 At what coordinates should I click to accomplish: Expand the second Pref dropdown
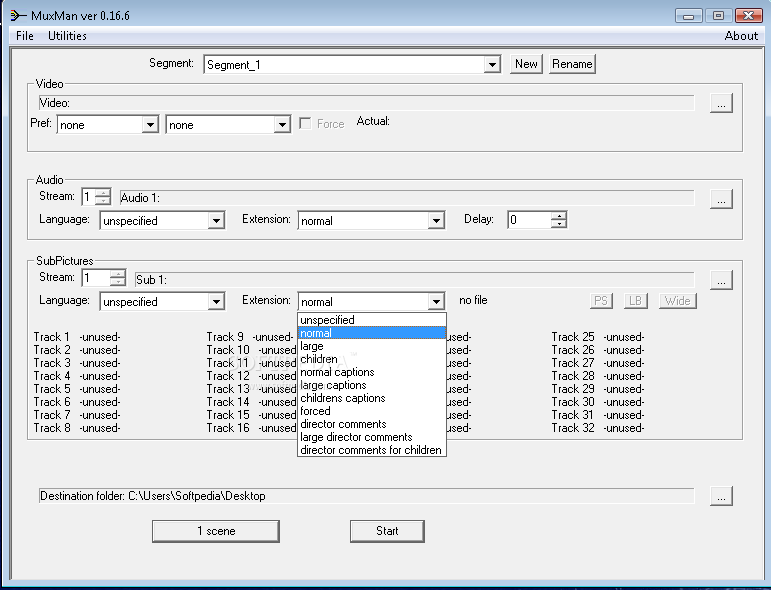coord(282,124)
